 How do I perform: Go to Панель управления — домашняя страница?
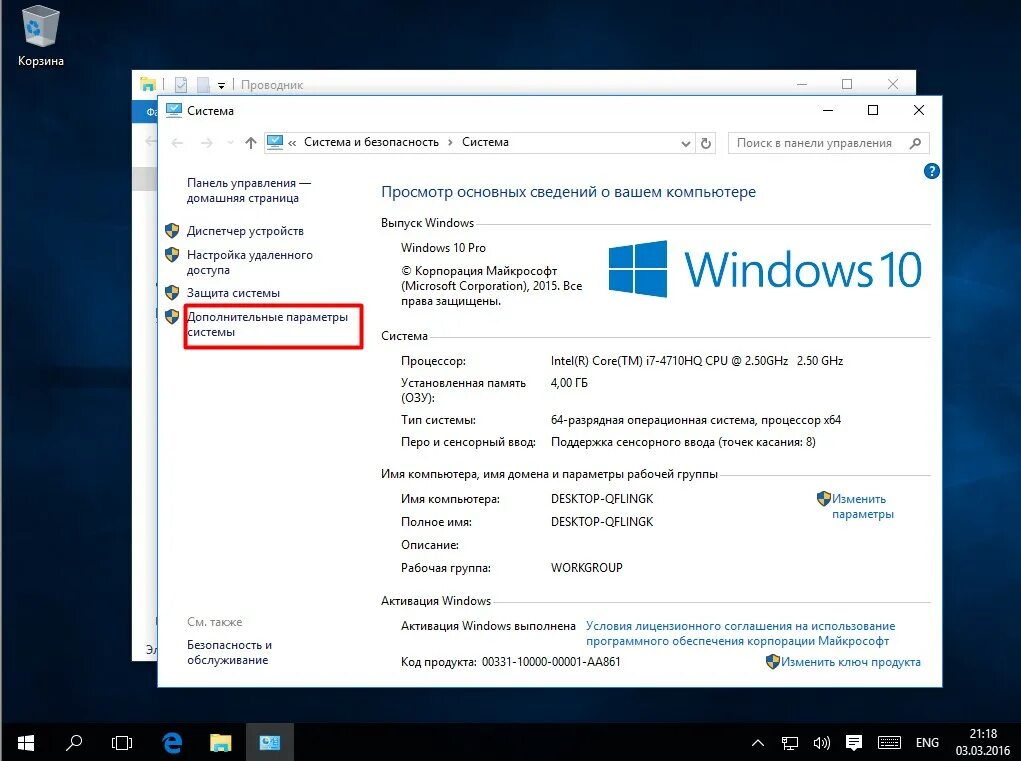249,191
